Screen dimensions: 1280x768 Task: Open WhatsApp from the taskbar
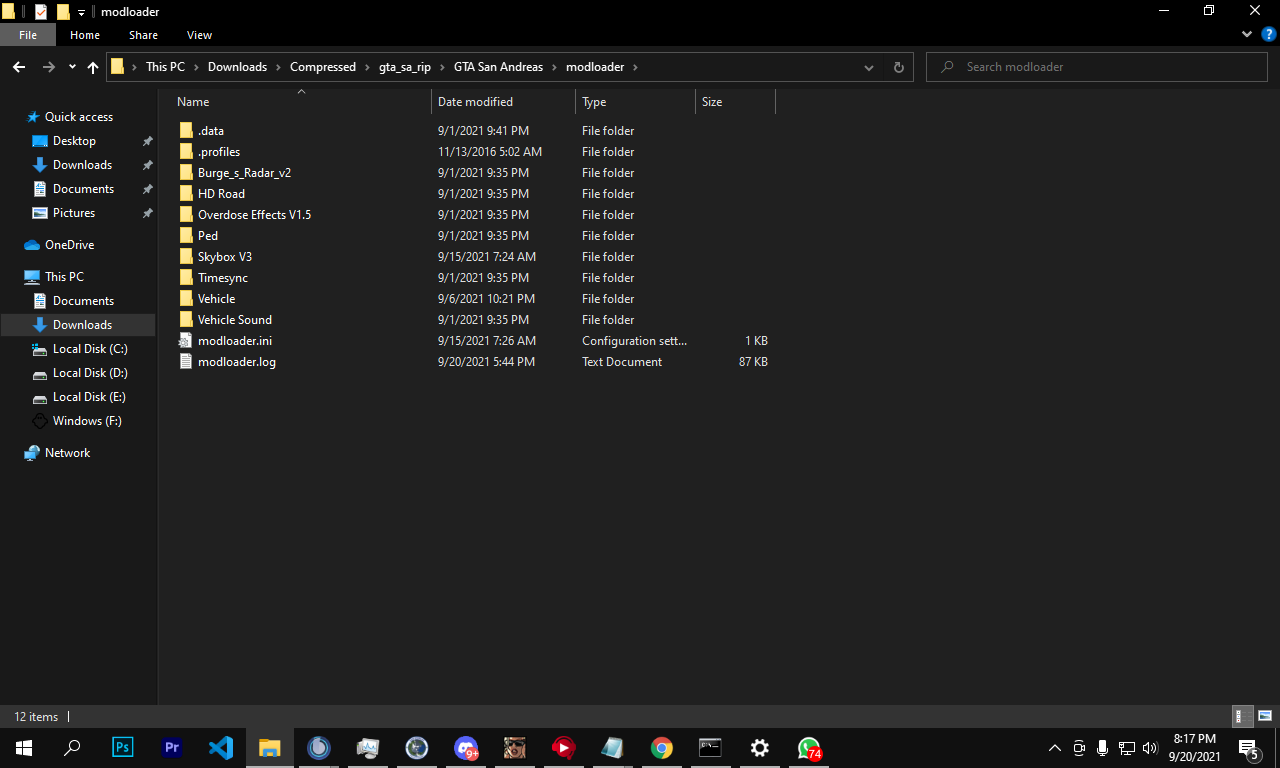point(809,747)
